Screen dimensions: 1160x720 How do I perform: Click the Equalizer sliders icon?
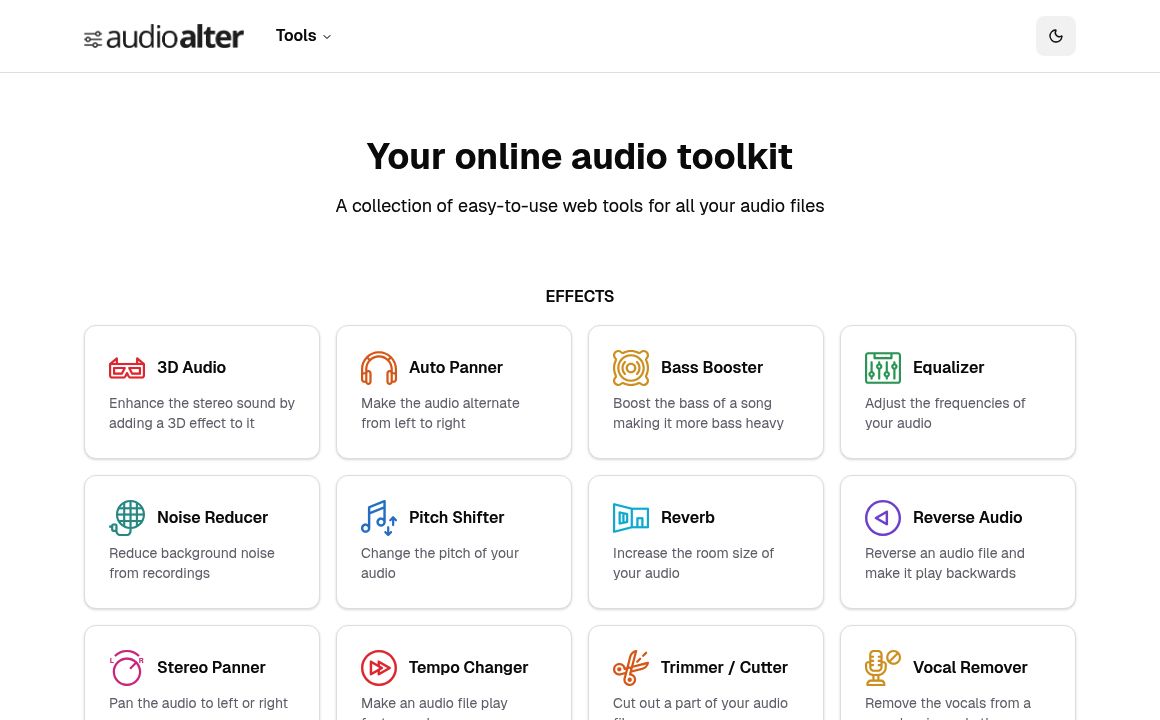pyautogui.click(x=883, y=368)
